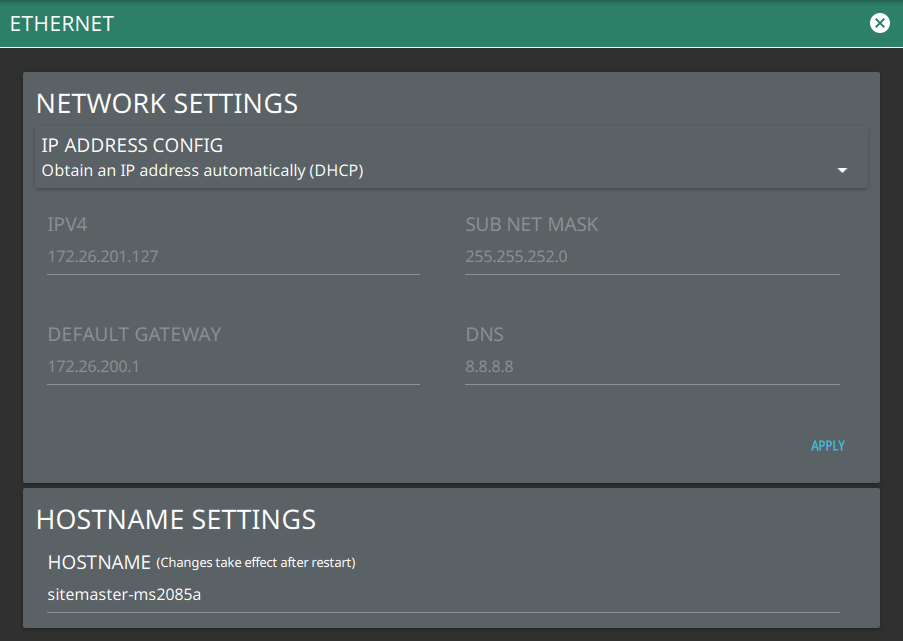Screen dimensions: 903x641
Task: Click the hostname field containing sitemaster-ms2085a
Action: pyautogui.click(x=442, y=596)
